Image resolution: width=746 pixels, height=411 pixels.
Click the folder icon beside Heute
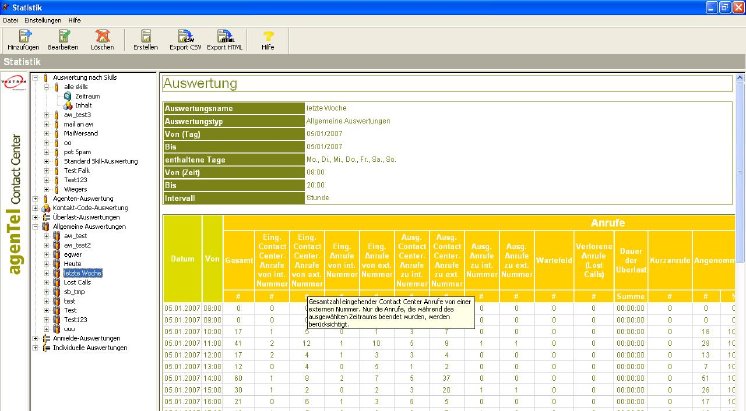coord(57,264)
